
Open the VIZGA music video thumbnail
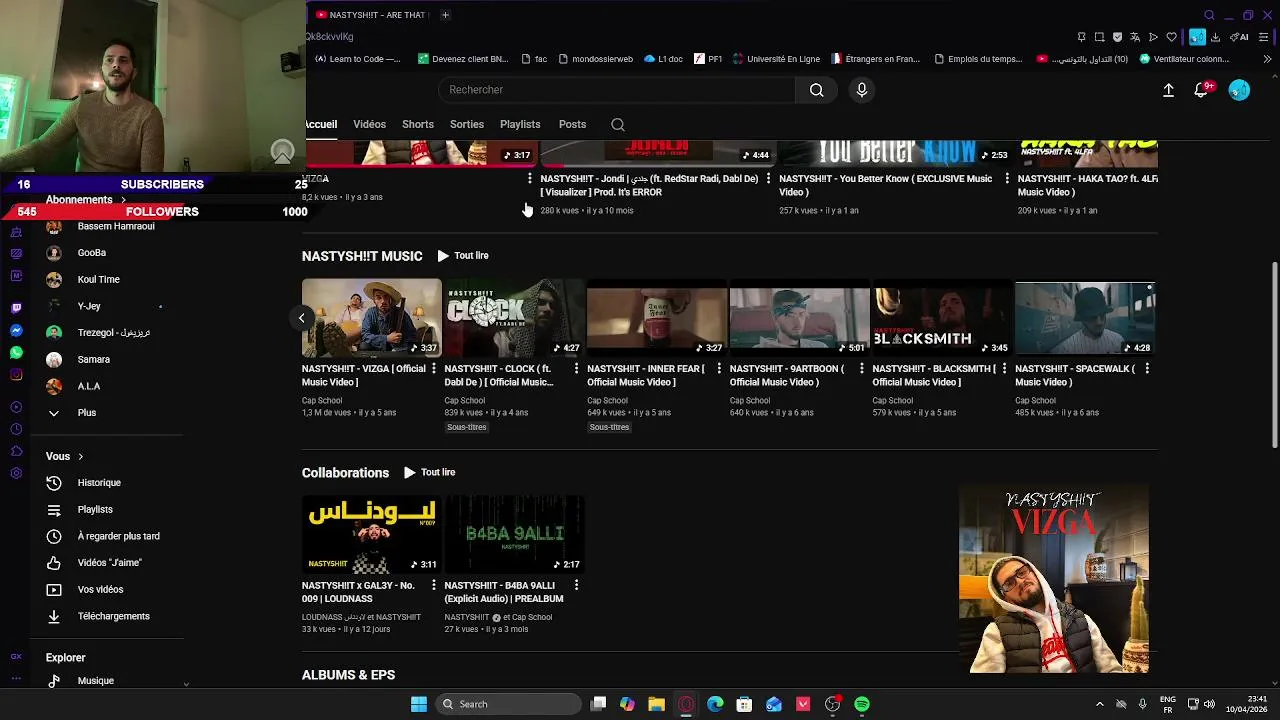[x=371, y=317]
